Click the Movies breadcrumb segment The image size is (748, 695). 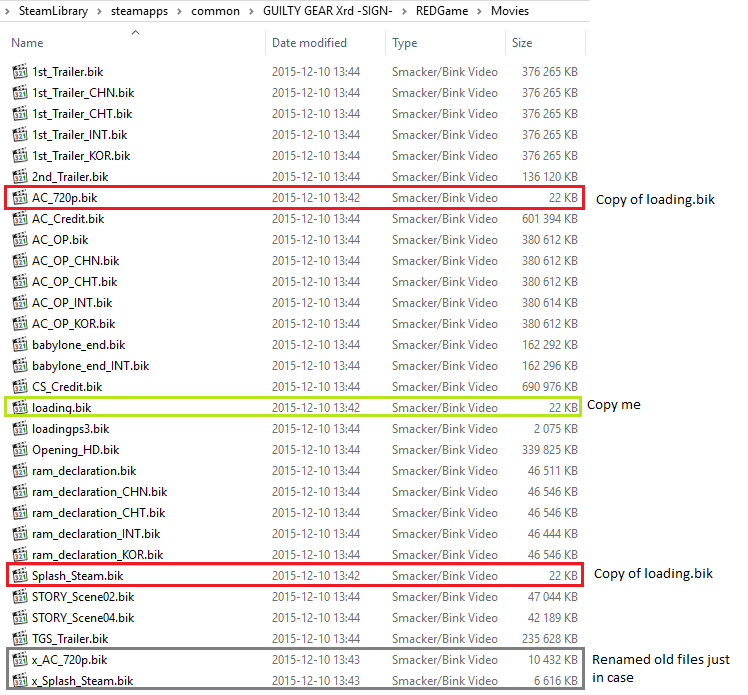[x=509, y=11]
